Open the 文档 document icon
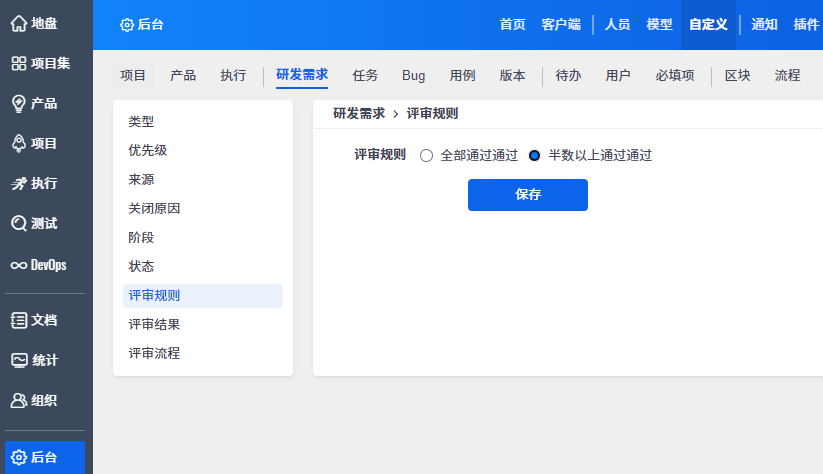 tap(18, 320)
